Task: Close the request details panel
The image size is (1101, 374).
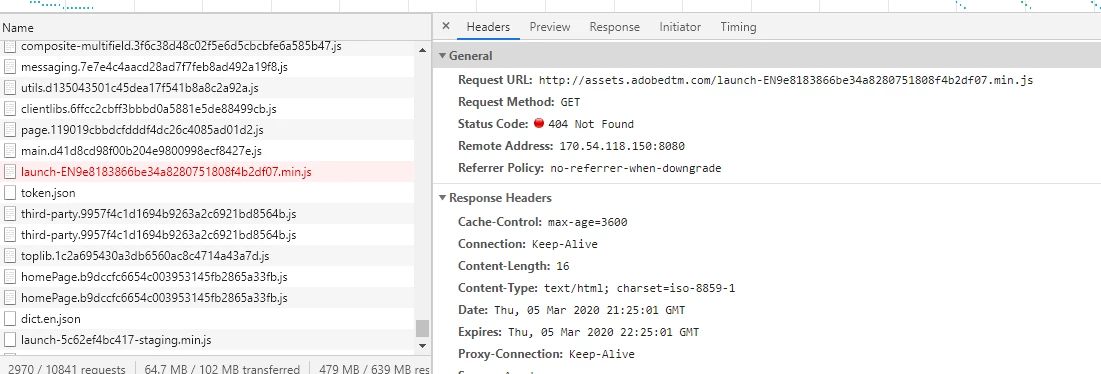Action: point(445,27)
